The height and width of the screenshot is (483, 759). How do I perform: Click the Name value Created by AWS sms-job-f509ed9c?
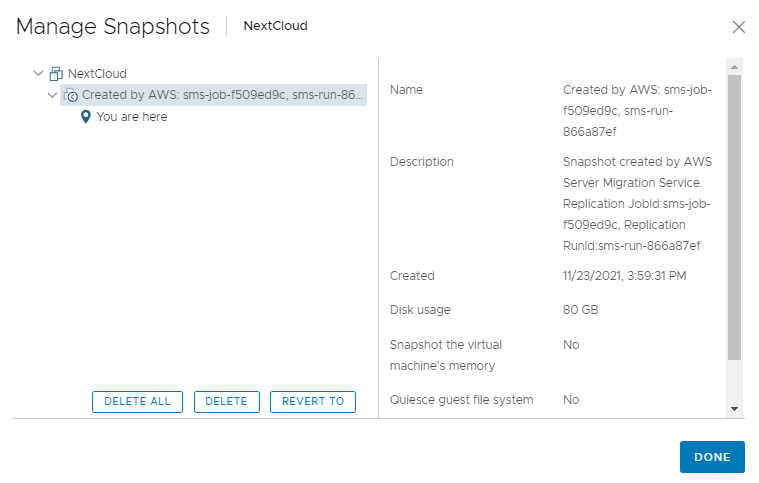(x=637, y=111)
